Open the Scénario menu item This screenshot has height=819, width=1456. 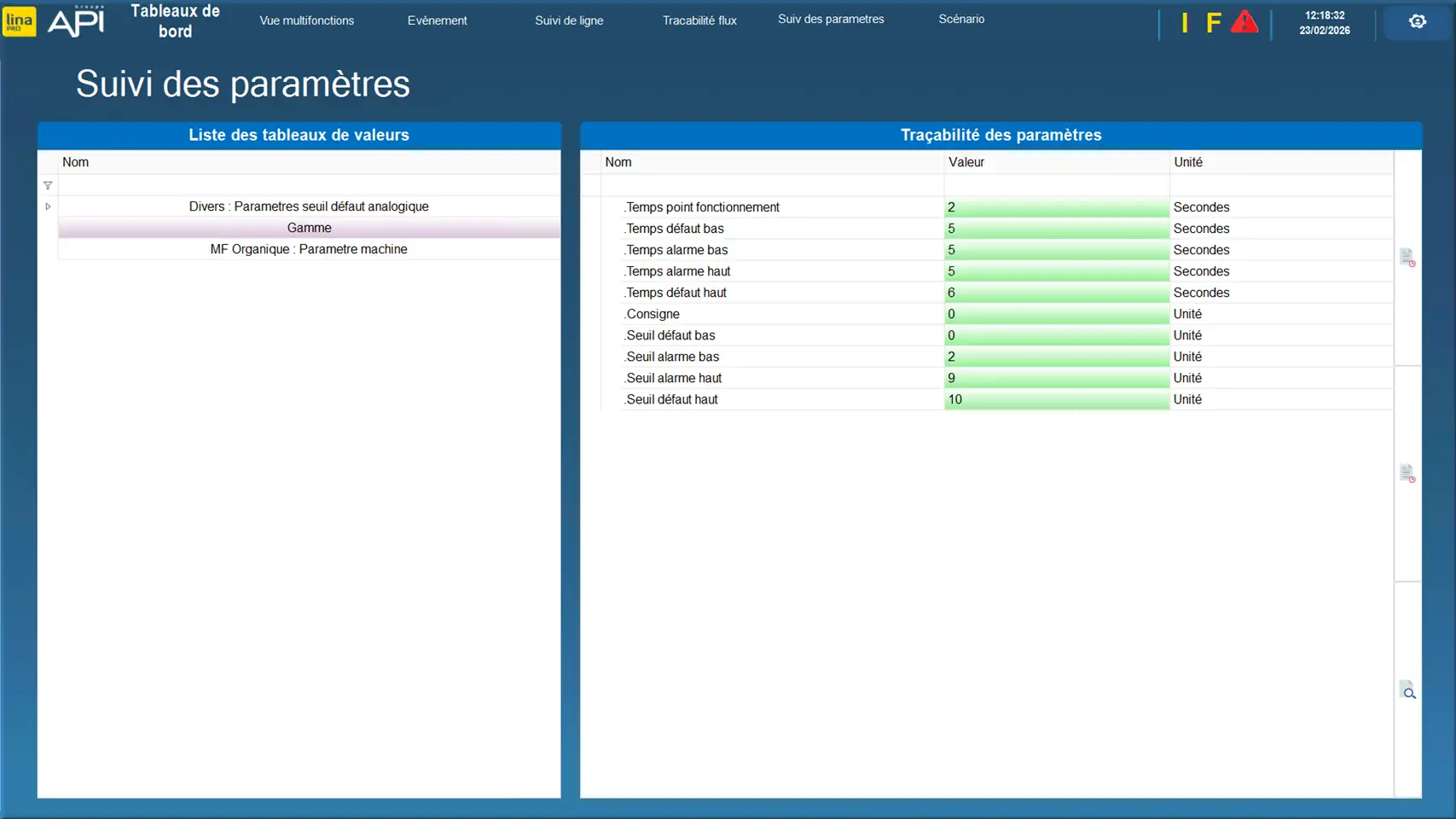coord(961,19)
